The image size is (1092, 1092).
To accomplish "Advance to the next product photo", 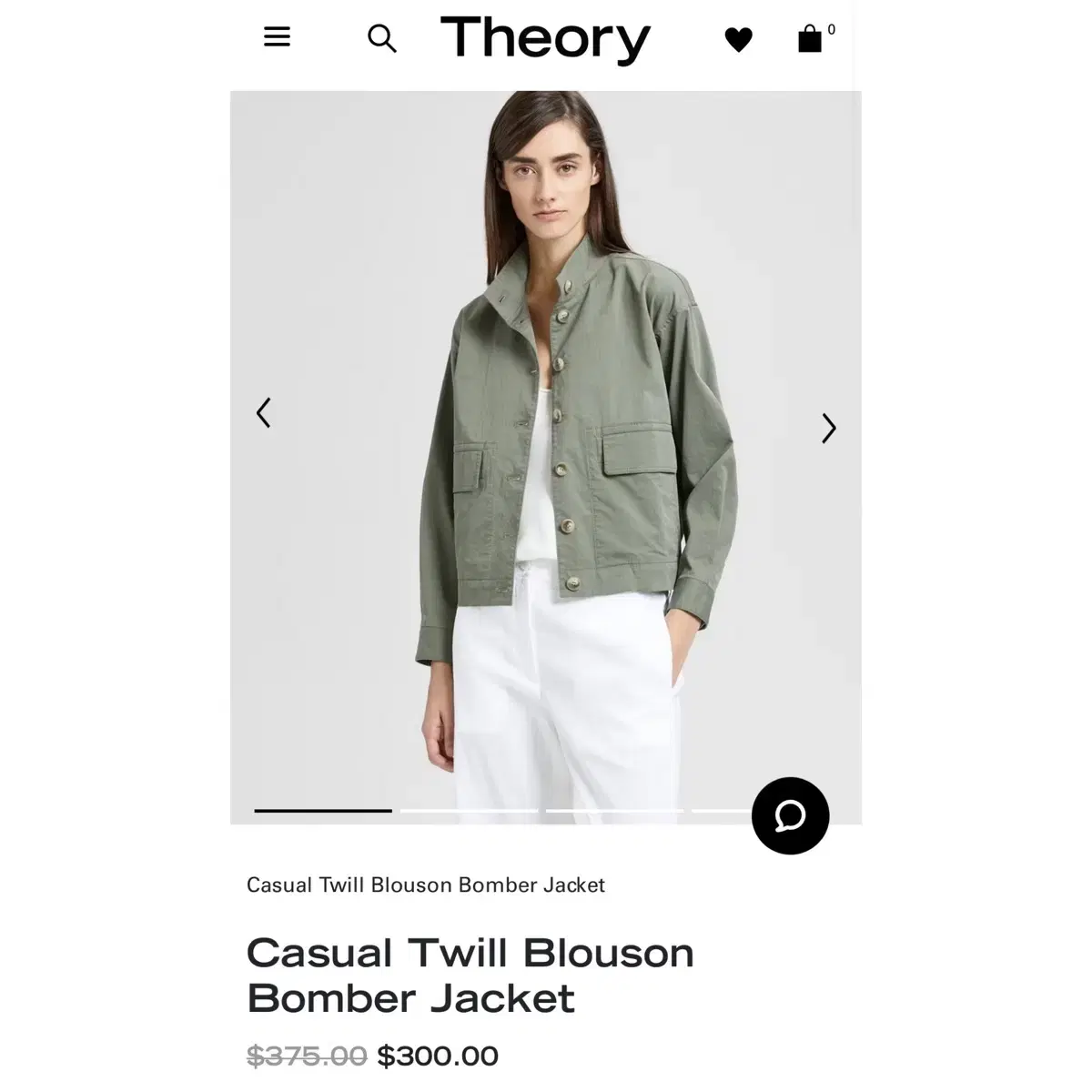I will 828,428.
